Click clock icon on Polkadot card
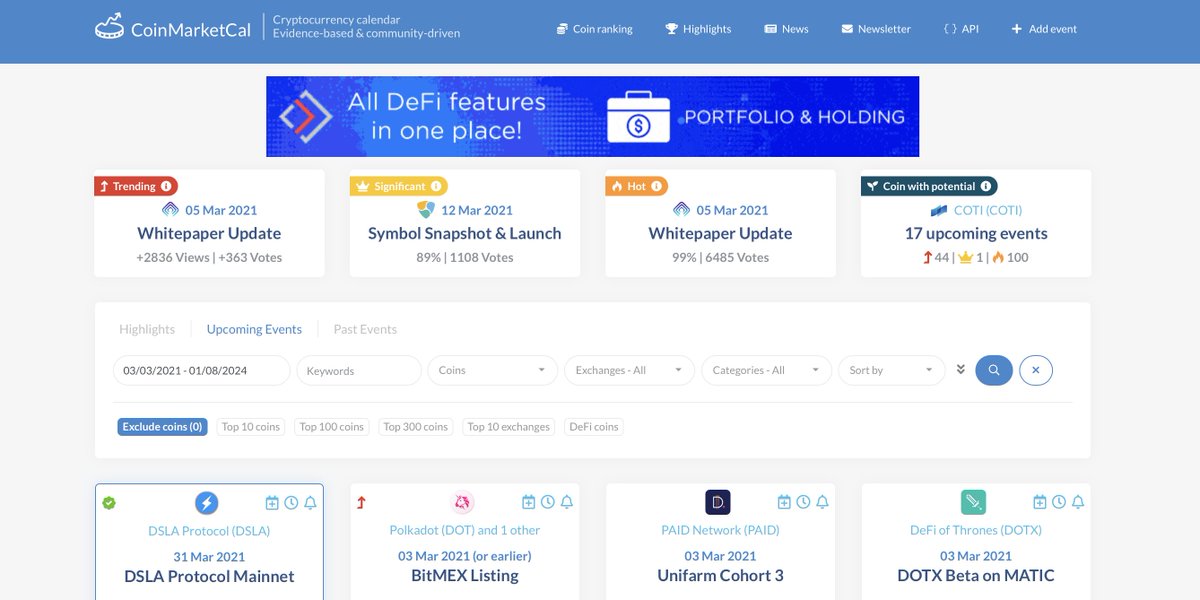1200x600 pixels. coord(548,502)
